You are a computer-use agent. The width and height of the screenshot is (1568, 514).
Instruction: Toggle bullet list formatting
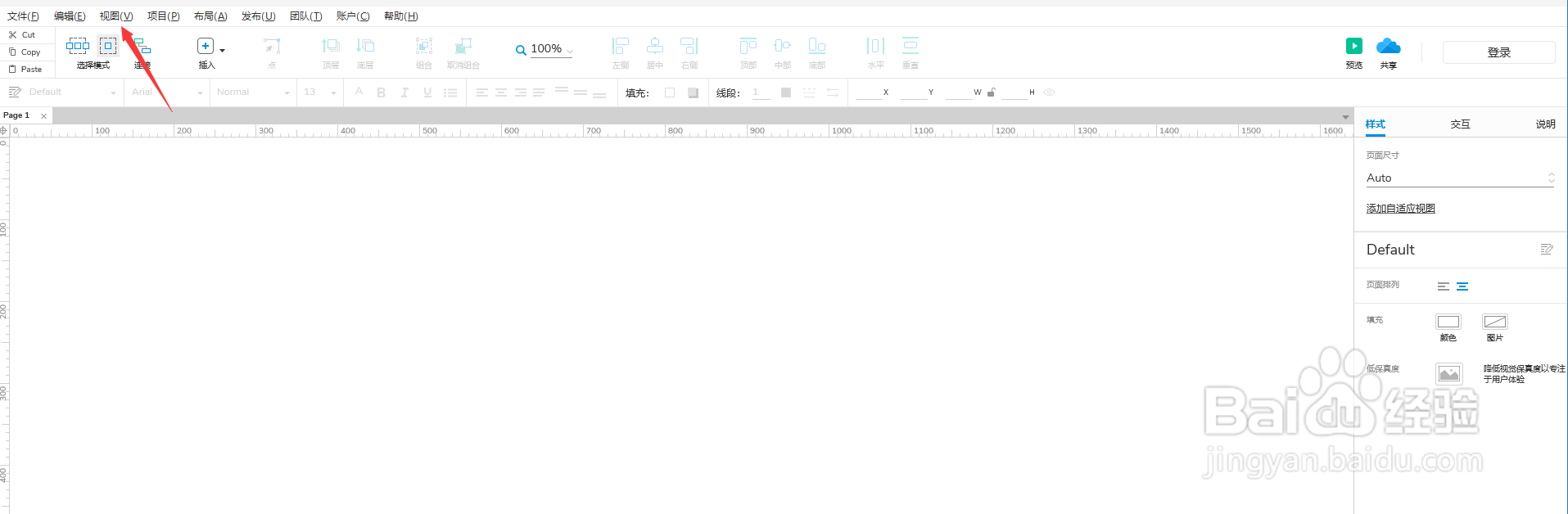[x=450, y=92]
